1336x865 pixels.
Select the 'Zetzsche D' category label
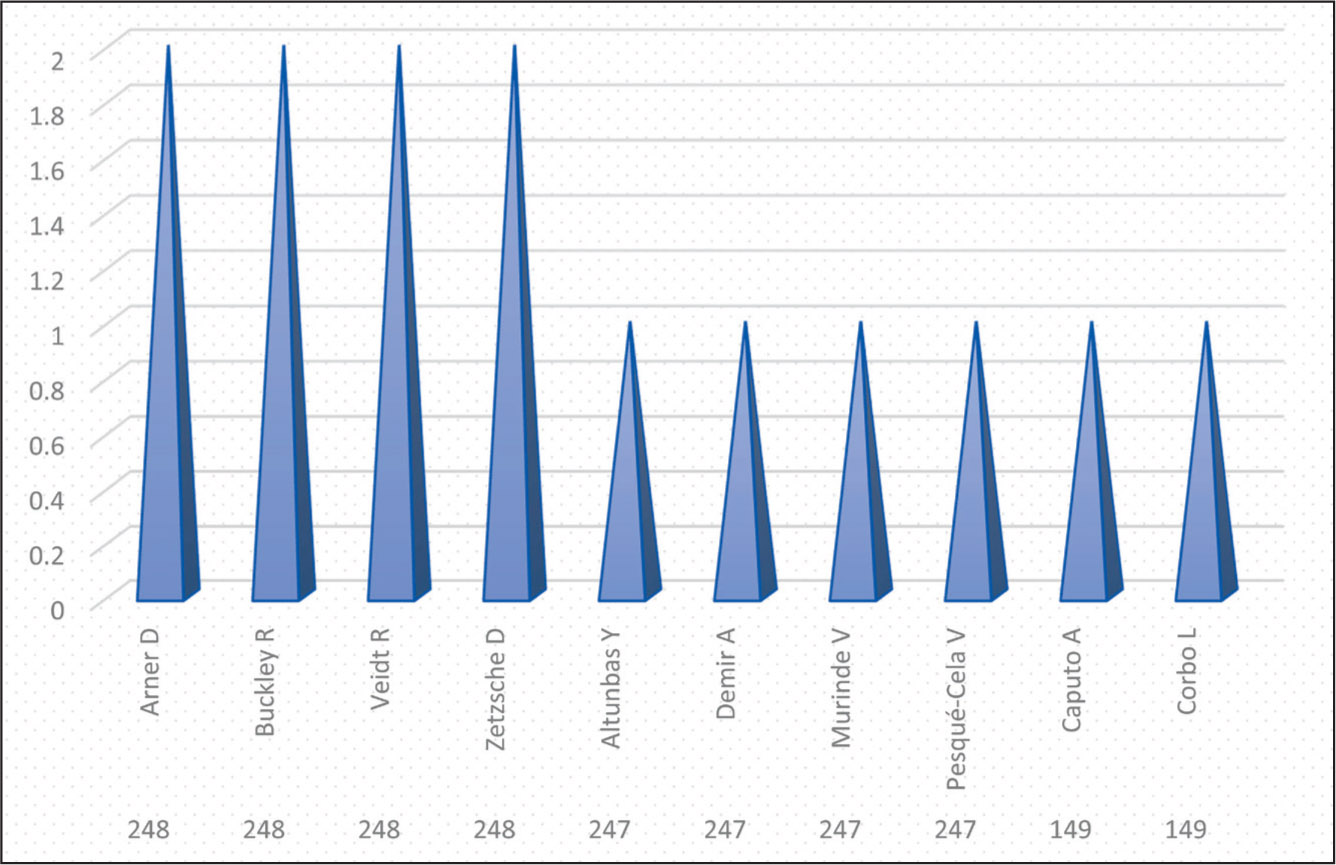click(497, 689)
